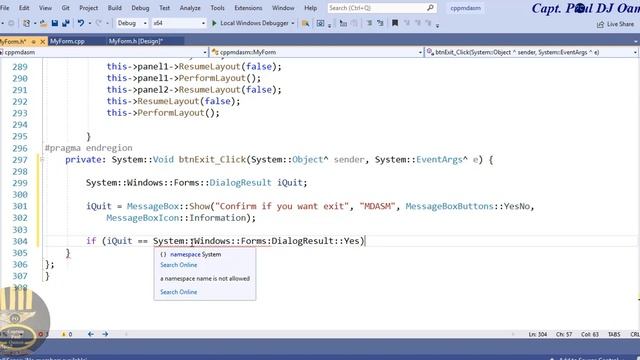Open the Edit menu
This screenshot has width=640, height=360.
[24, 8]
